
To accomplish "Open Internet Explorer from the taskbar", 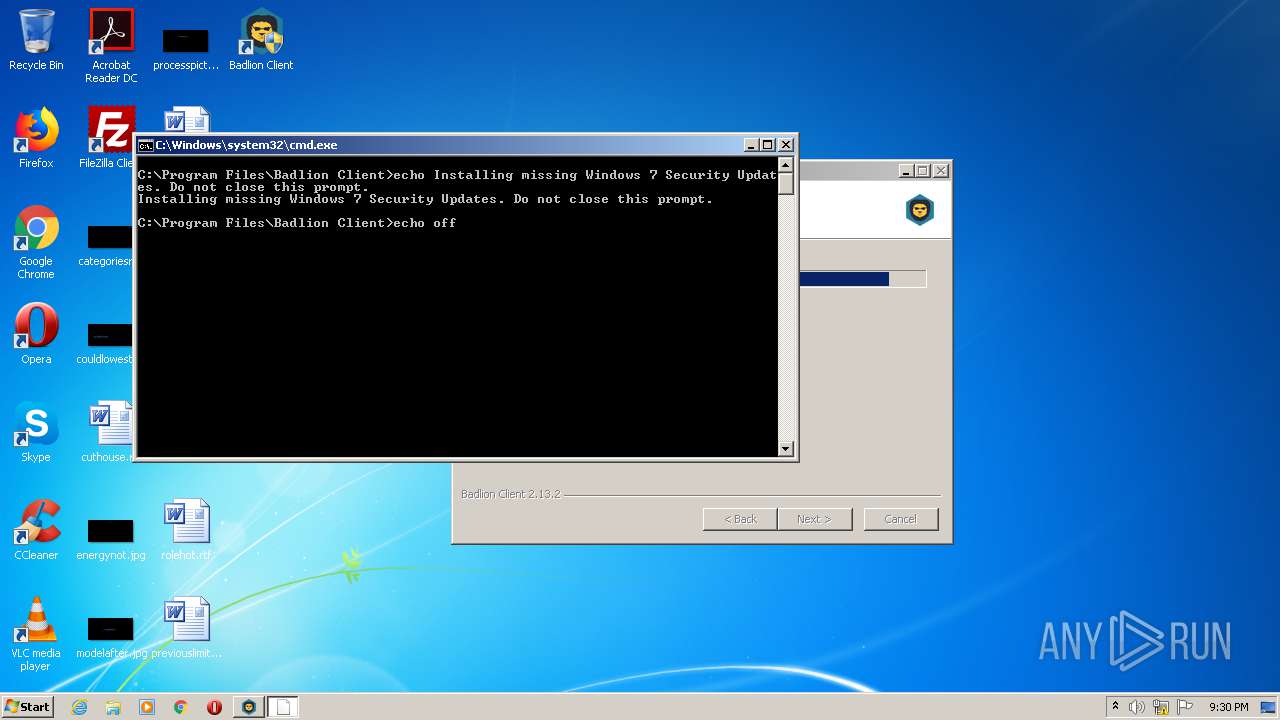I will click(80, 707).
